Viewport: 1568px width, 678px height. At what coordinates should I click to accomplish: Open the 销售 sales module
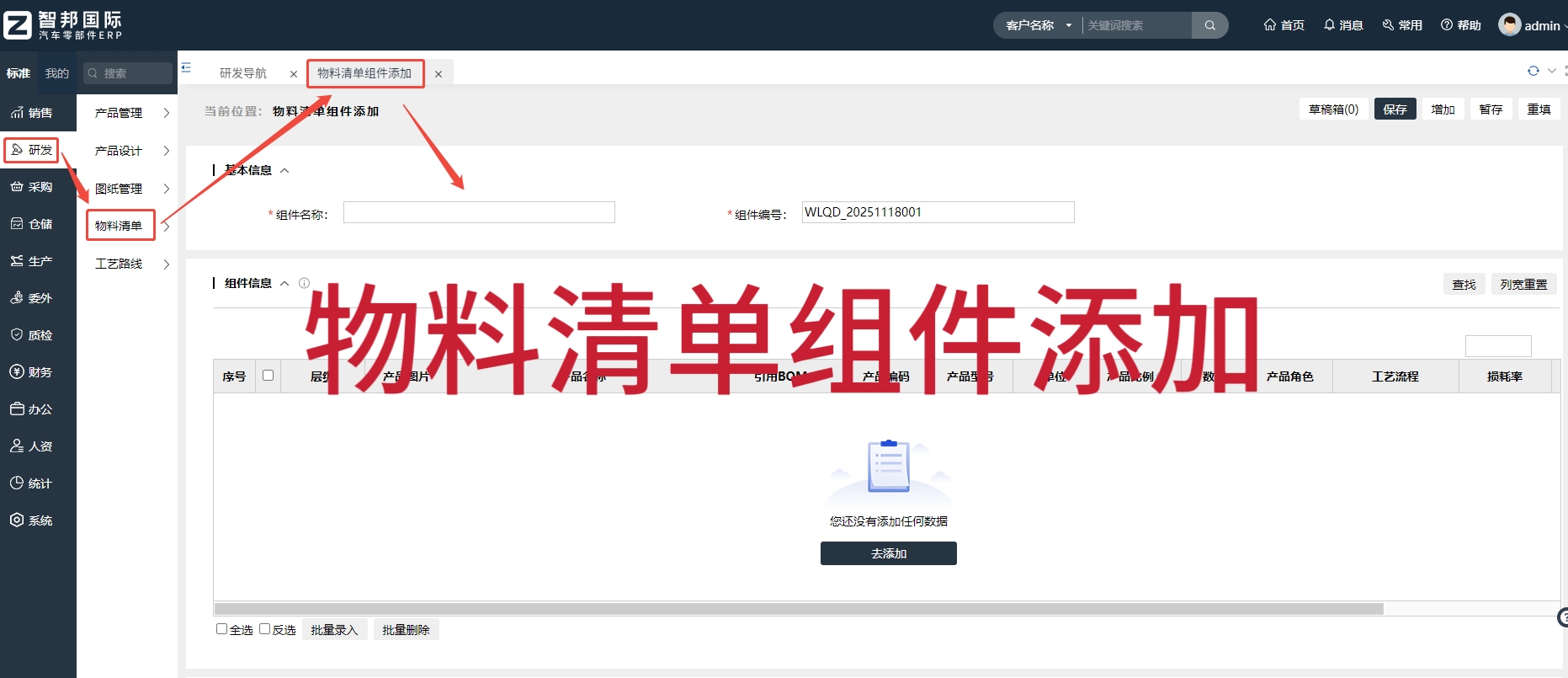click(x=32, y=112)
